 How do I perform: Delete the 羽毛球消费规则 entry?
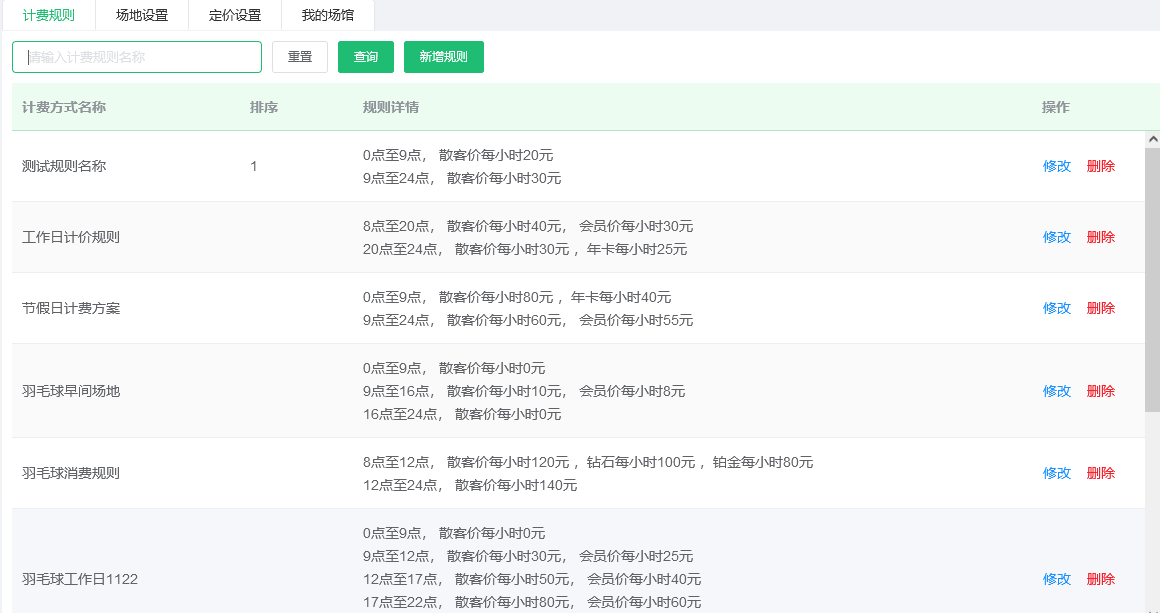click(1100, 473)
